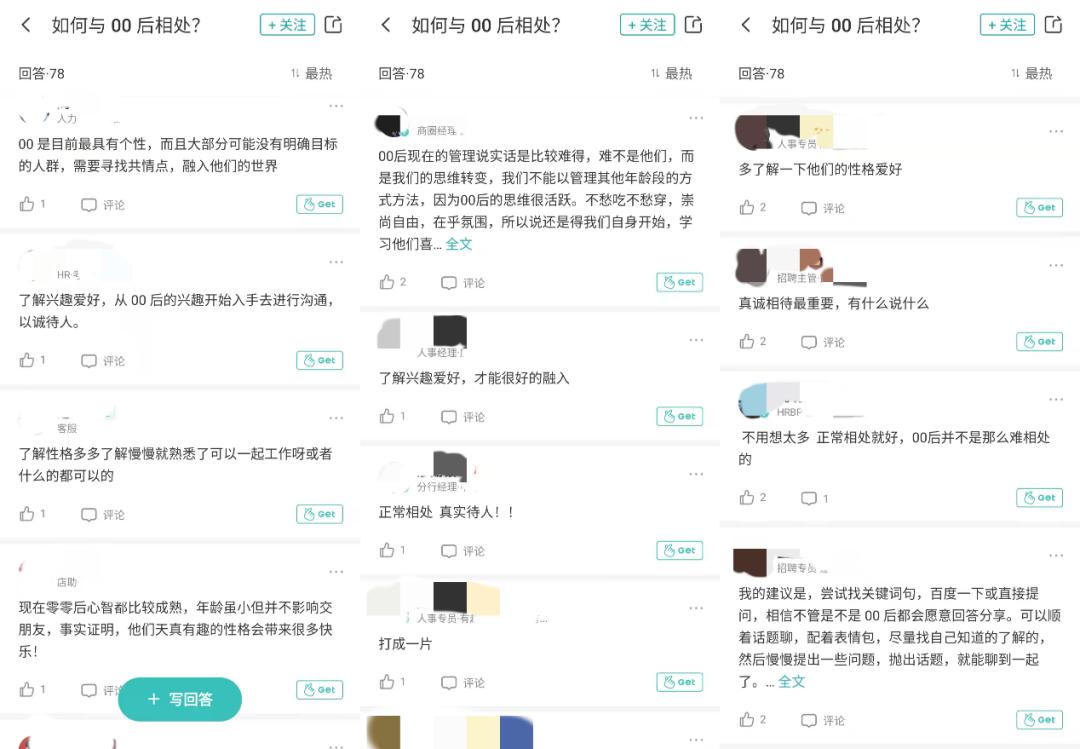Screen dimensions: 1080x749
Task: Click the 写回答 button
Action: pyautogui.click(x=180, y=699)
